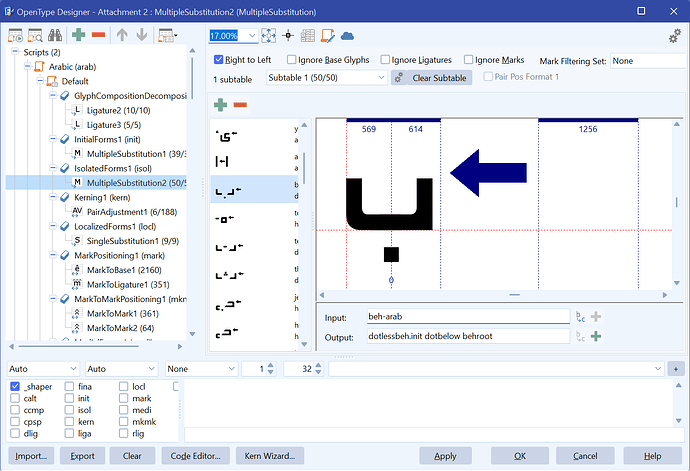690x471 pixels.
Task: Enable Ignore Ligatures checkbox
Action: [x=385, y=59]
